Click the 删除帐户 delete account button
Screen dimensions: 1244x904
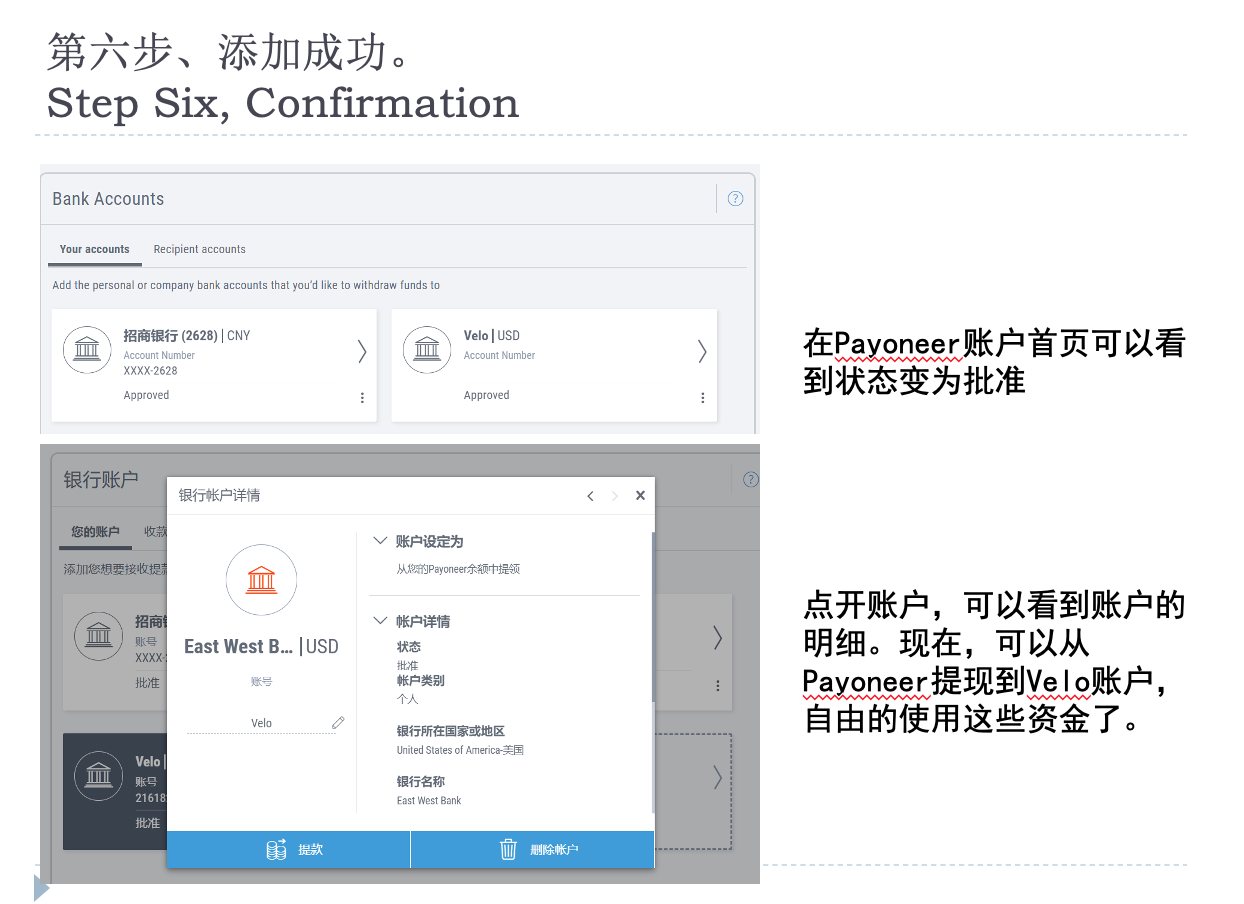[x=533, y=849]
